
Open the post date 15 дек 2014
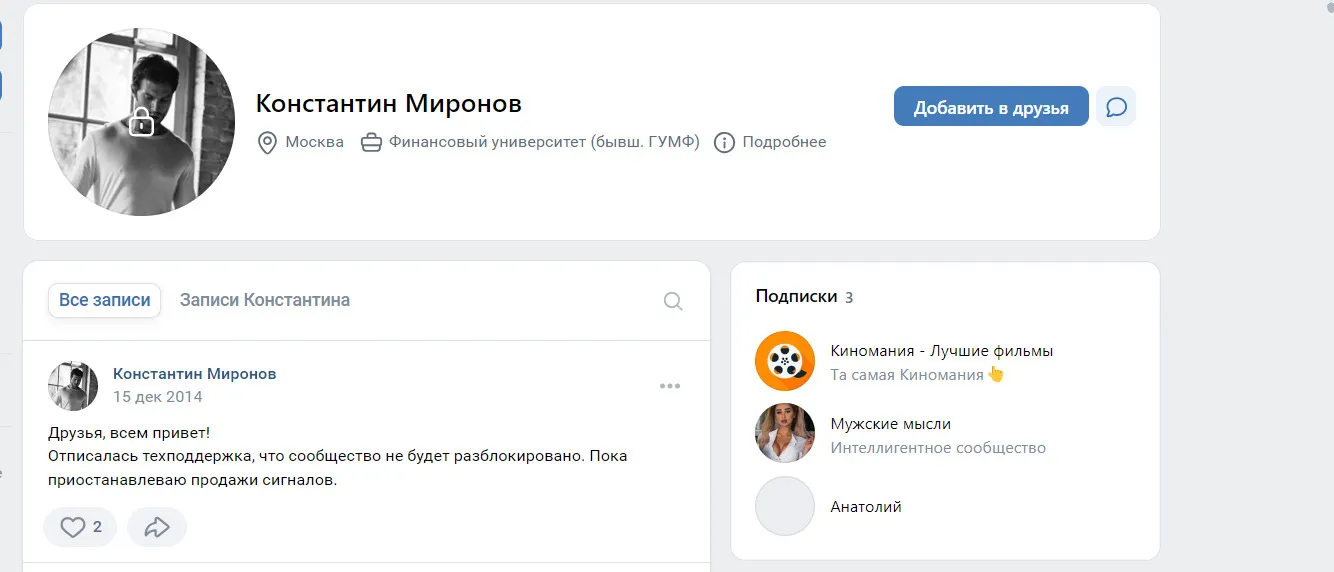(x=158, y=397)
